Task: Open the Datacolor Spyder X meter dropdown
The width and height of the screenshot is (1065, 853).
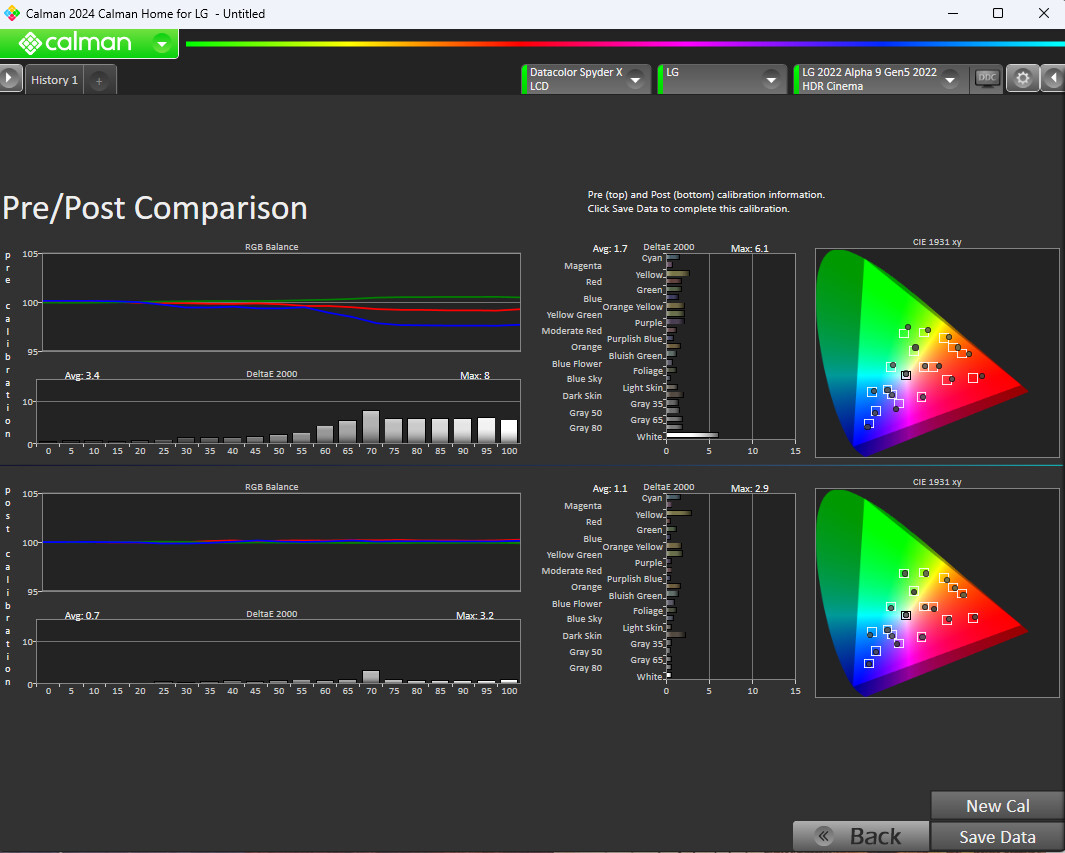Action: click(634, 80)
